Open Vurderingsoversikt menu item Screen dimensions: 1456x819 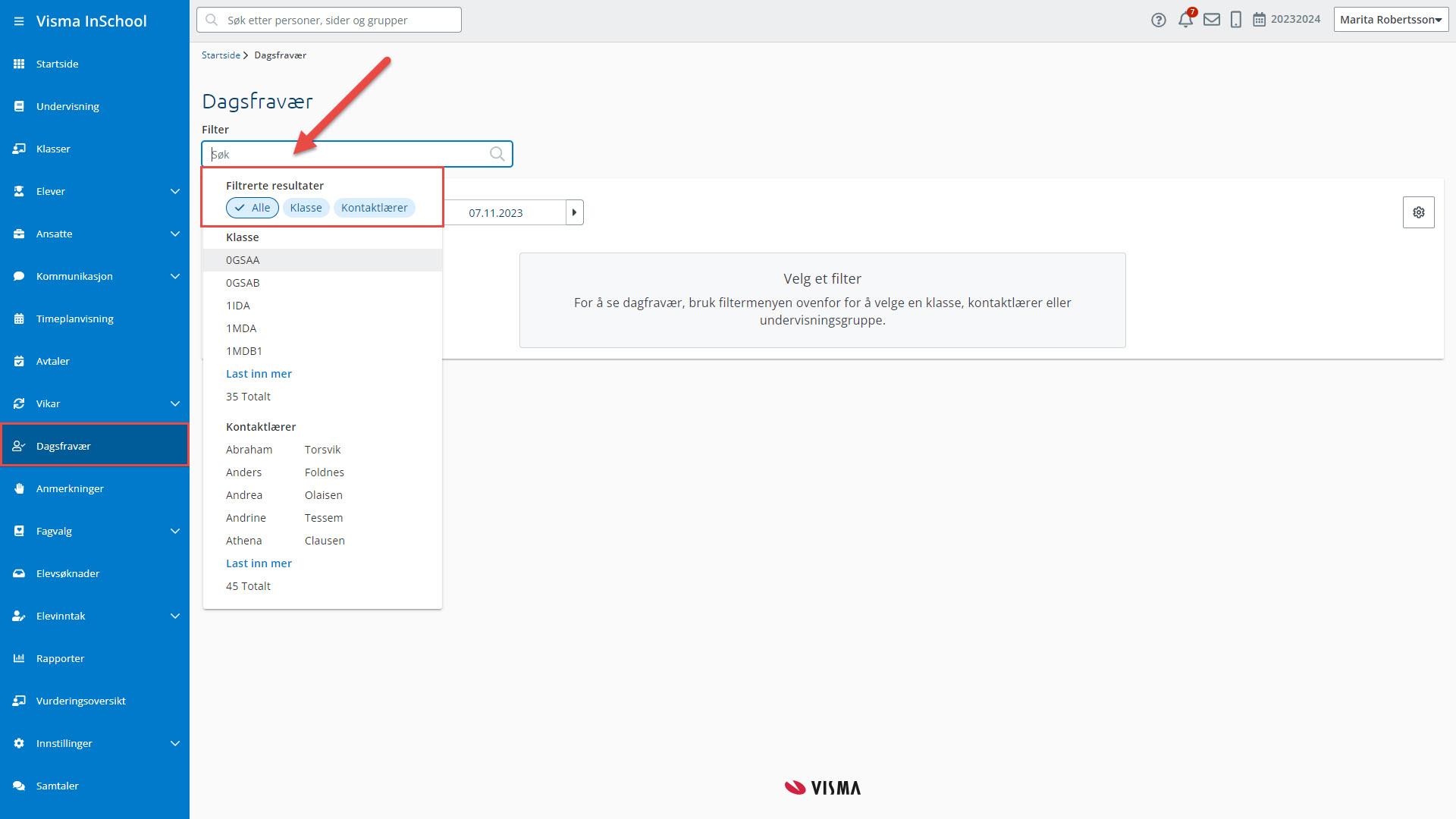[95, 701]
